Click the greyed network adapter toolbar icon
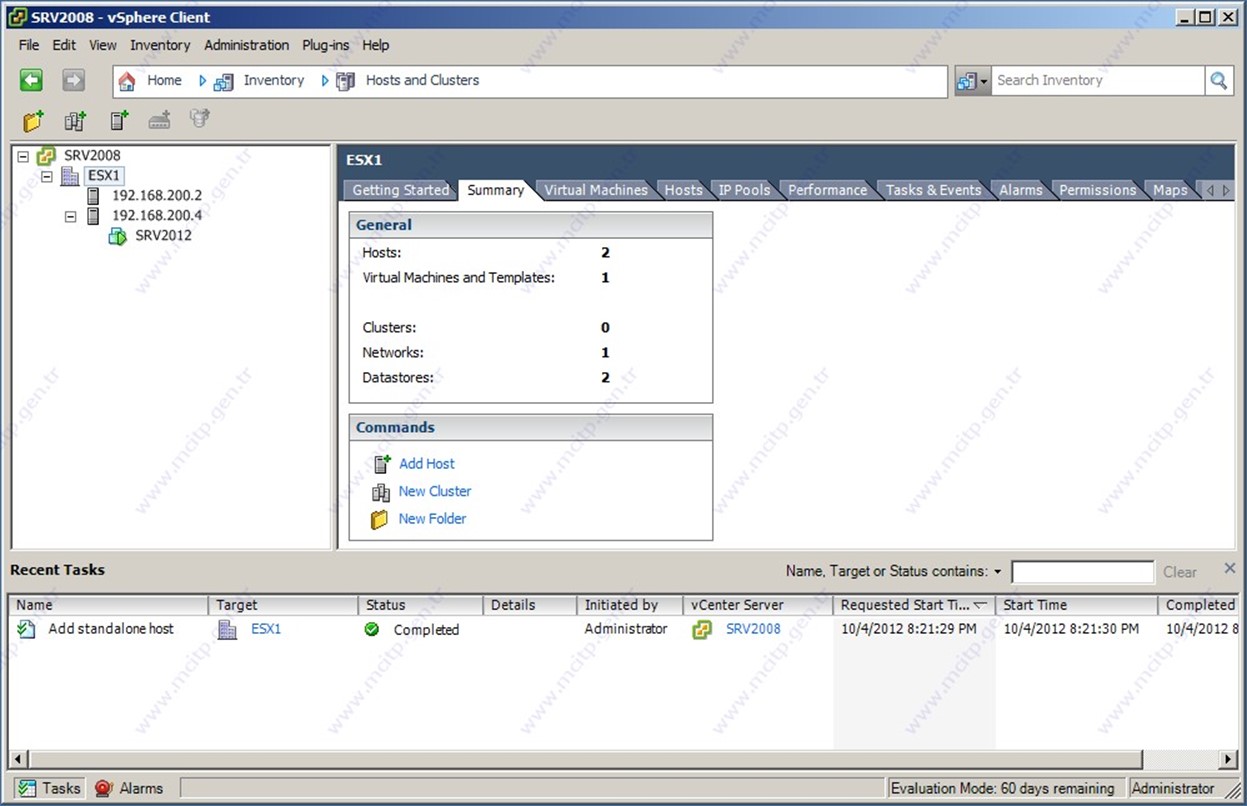 tap(159, 121)
